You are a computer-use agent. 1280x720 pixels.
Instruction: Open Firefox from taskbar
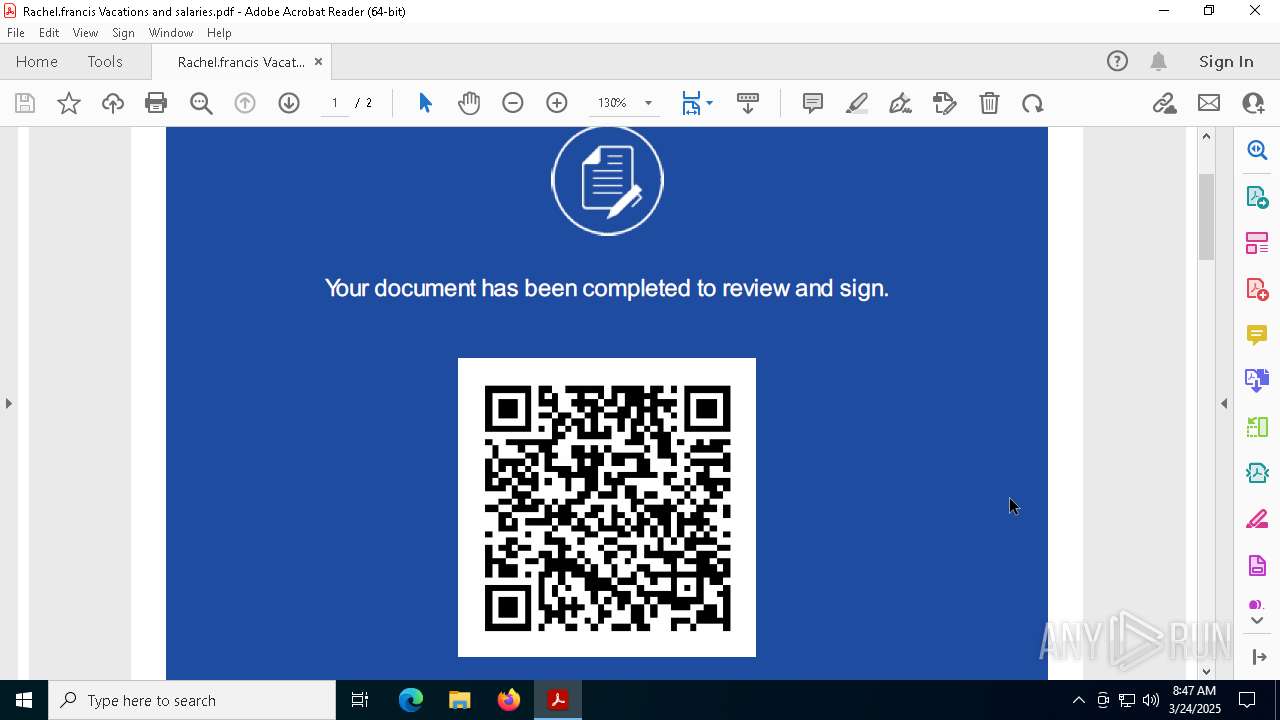509,700
